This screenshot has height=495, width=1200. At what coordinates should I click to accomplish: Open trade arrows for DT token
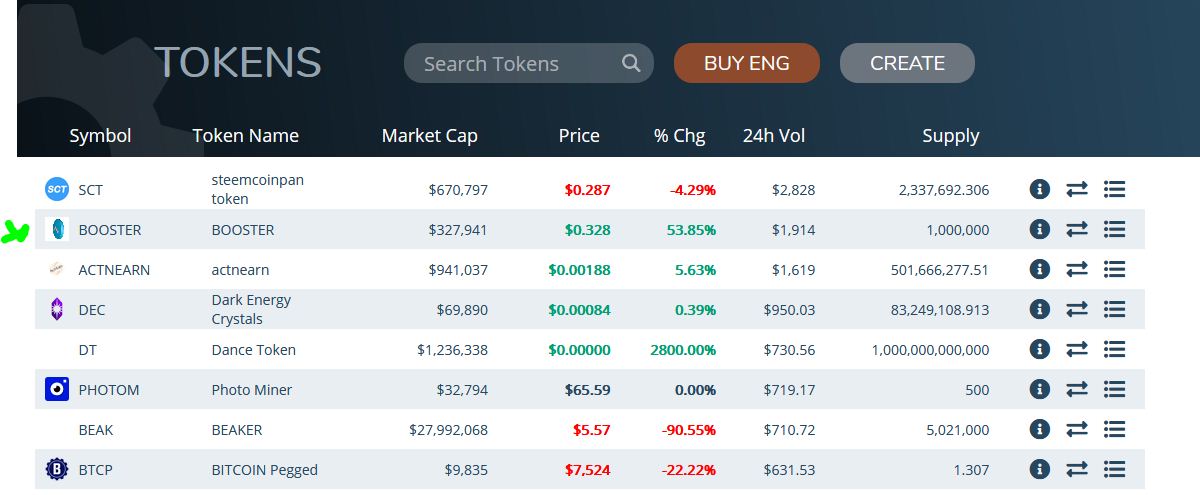coord(1077,349)
